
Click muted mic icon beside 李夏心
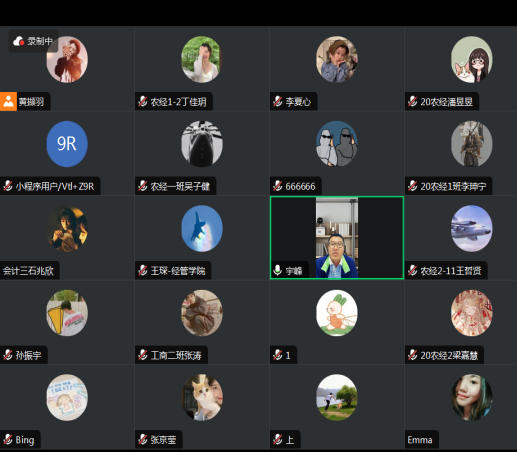click(278, 101)
